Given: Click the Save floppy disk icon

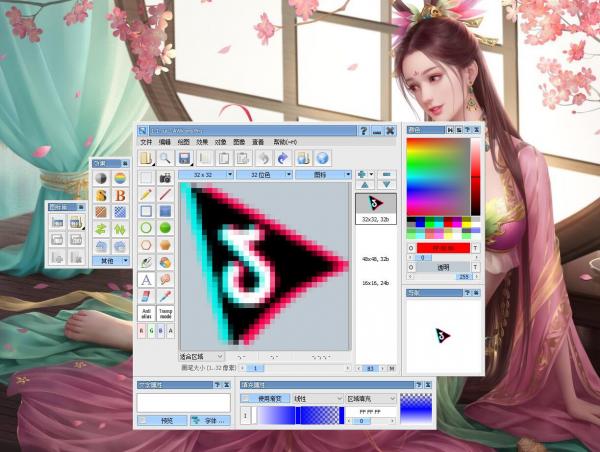Looking at the screenshot, I should tap(184, 158).
